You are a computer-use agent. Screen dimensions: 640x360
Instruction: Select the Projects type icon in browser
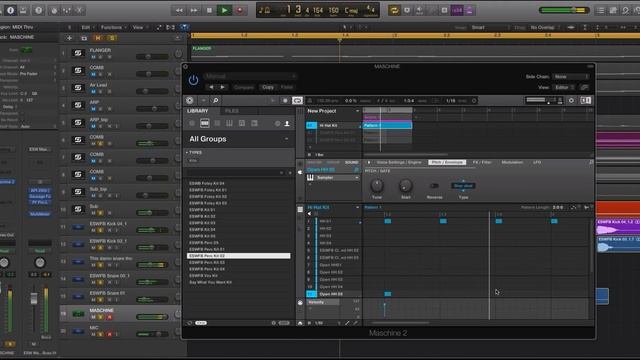tap(192, 123)
